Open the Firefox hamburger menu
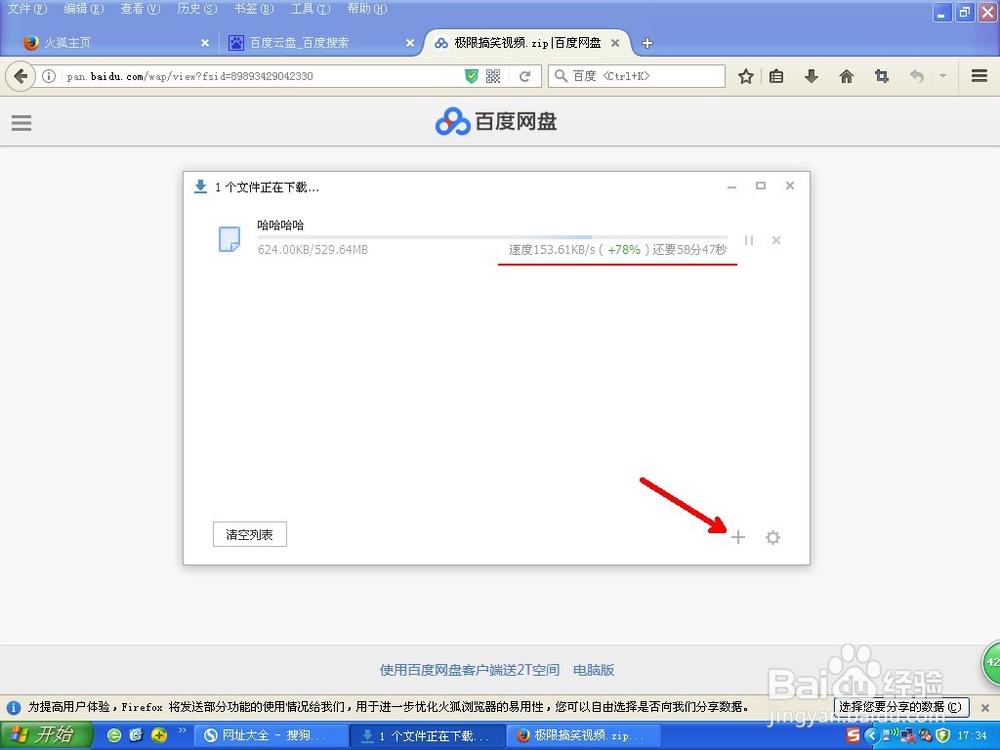Image resolution: width=1000 pixels, height=750 pixels. [978, 75]
